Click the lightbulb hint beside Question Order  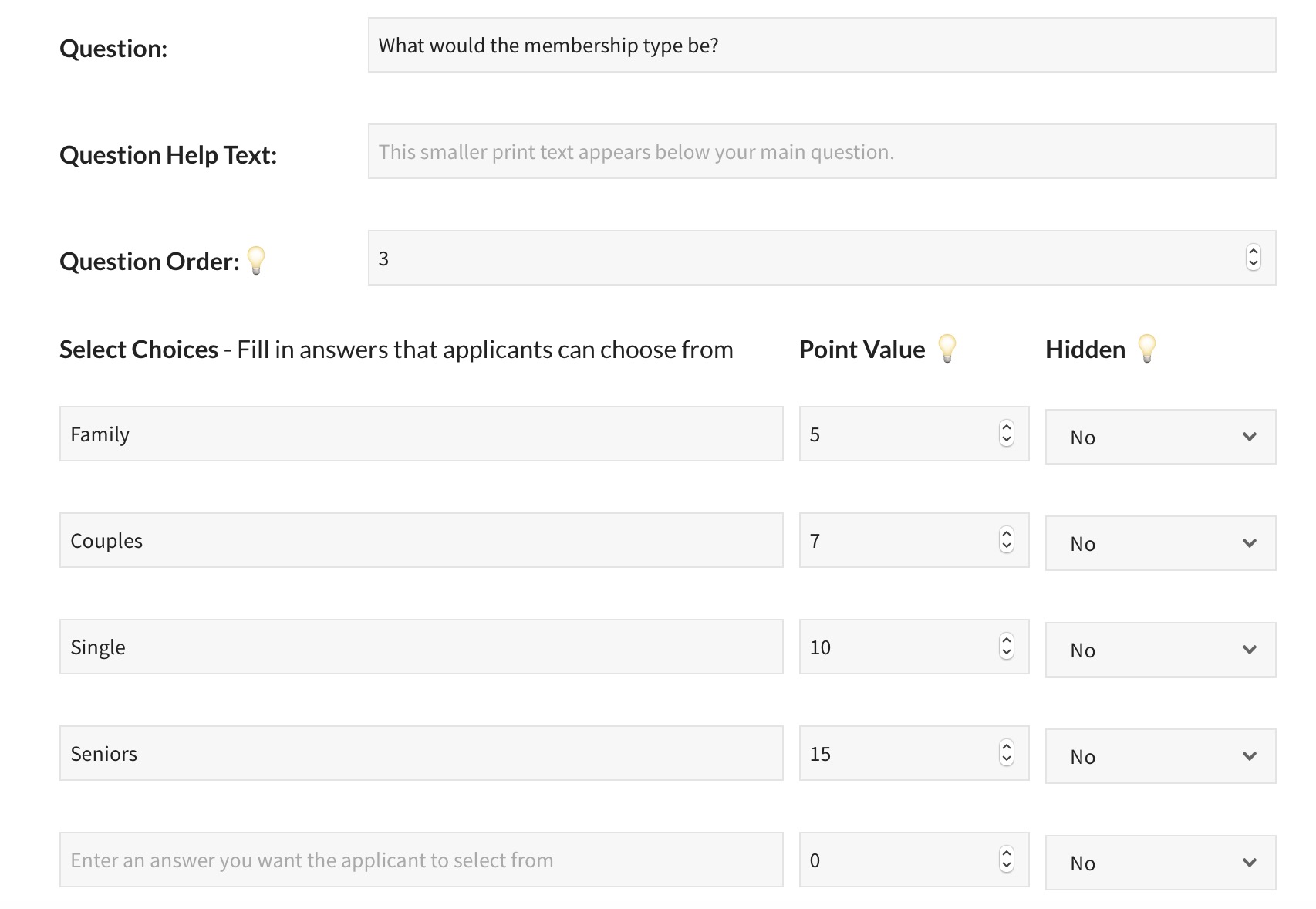[x=256, y=261]
